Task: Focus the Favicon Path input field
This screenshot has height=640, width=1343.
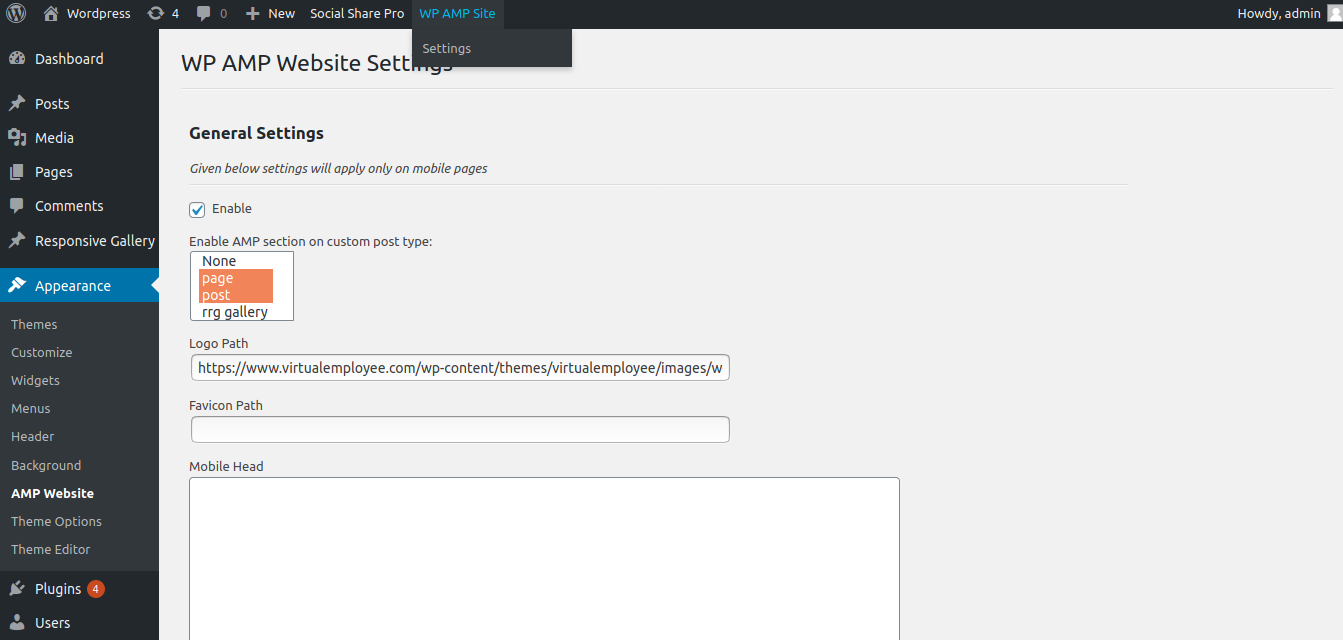Action: click(460, 429)
